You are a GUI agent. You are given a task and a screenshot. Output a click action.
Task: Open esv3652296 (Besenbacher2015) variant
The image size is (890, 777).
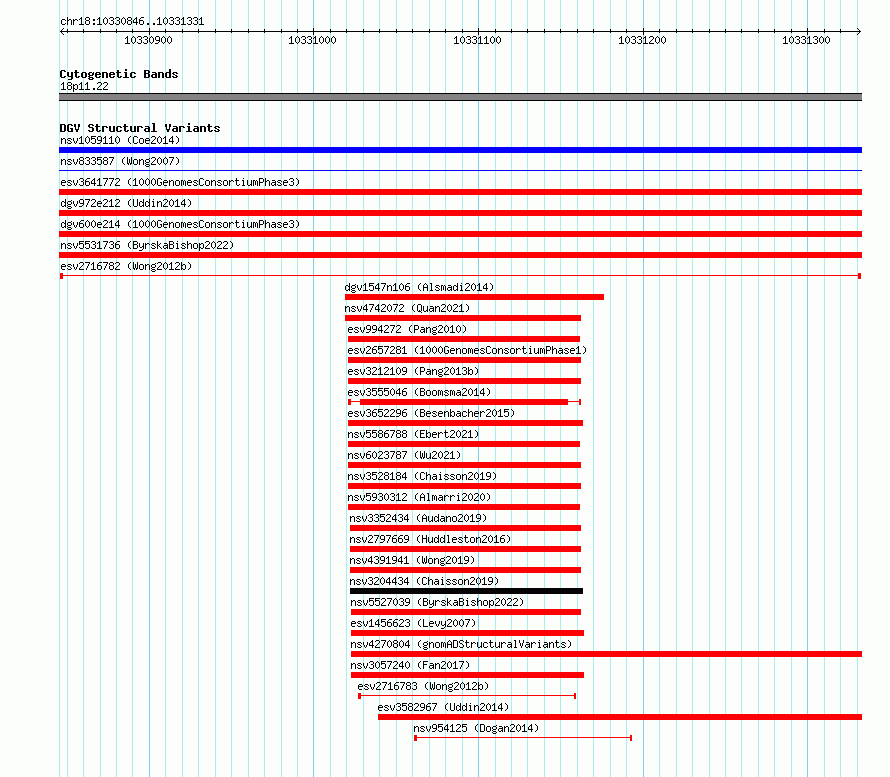431,413
